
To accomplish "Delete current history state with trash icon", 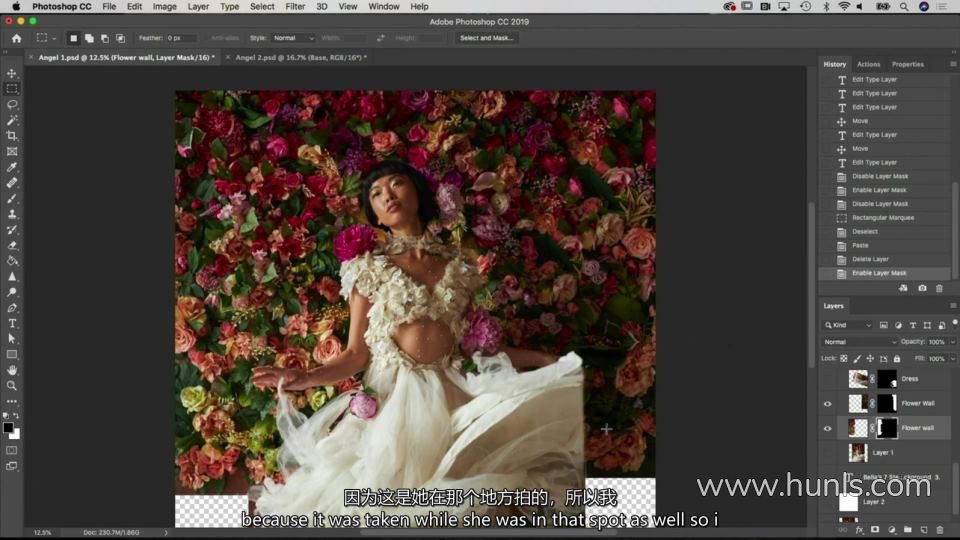I will coord(939,288).
